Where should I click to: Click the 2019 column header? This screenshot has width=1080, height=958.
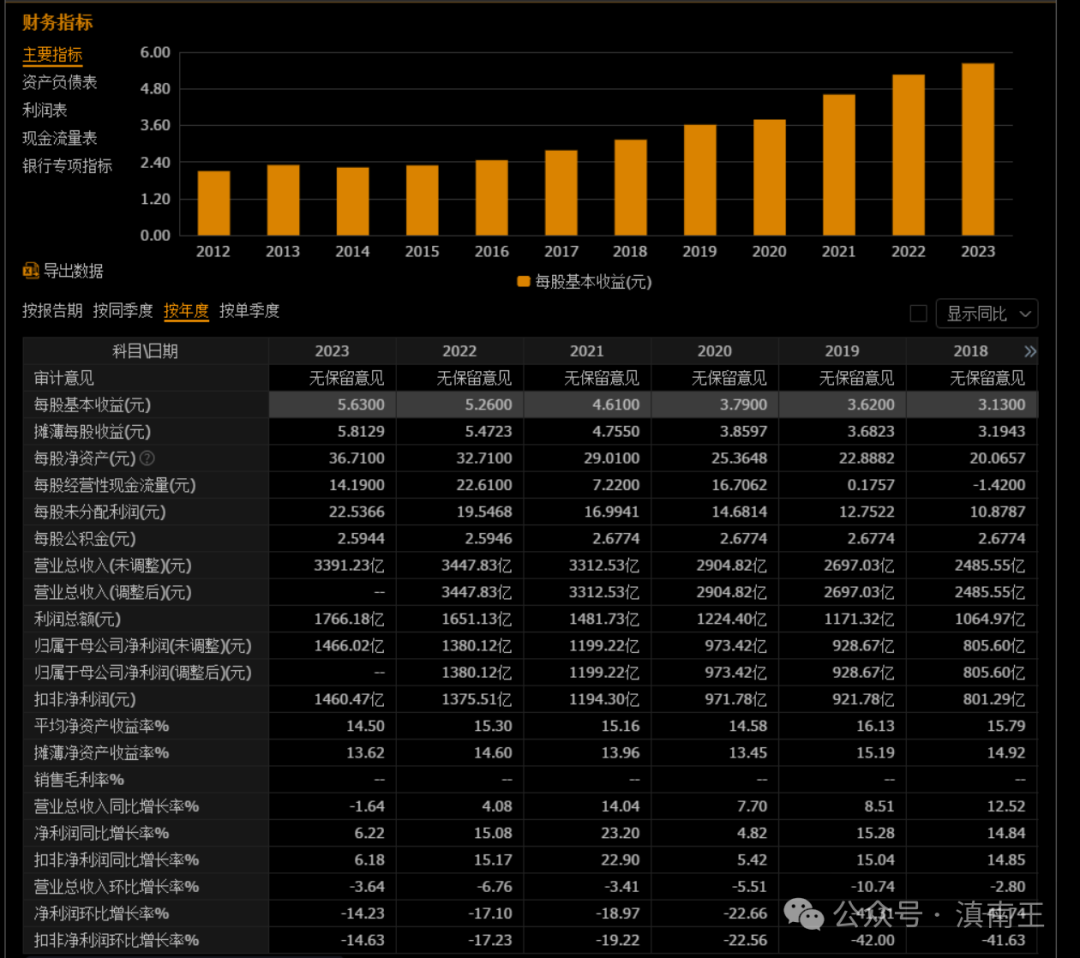point(842,351)
